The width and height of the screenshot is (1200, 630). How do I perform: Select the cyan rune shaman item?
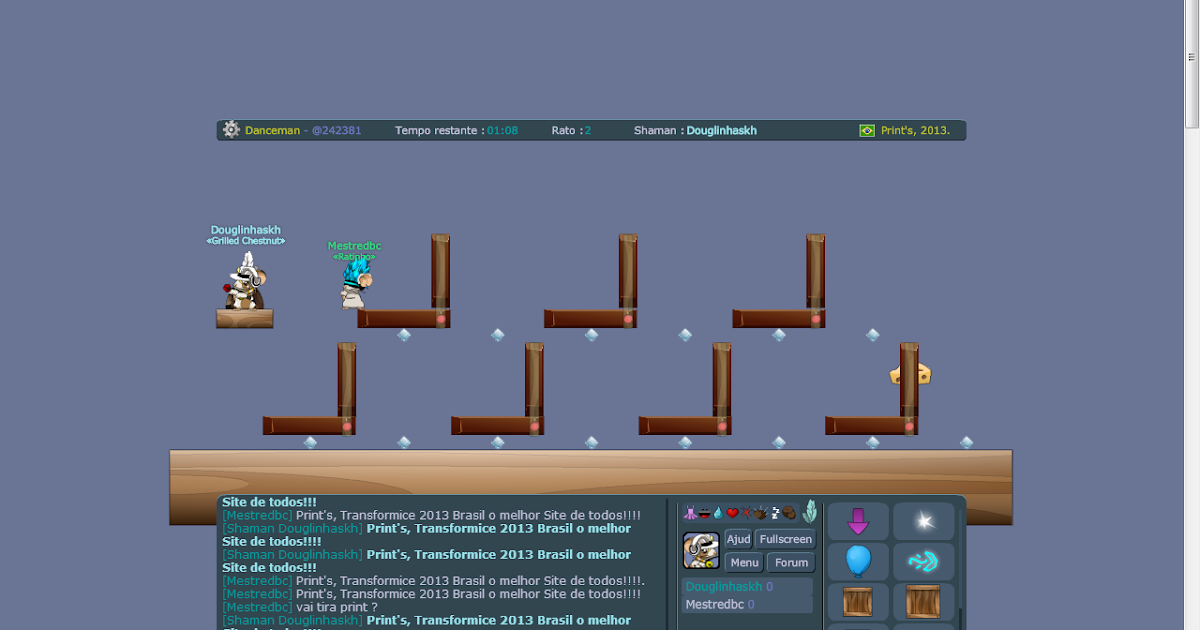click(923, 561)
